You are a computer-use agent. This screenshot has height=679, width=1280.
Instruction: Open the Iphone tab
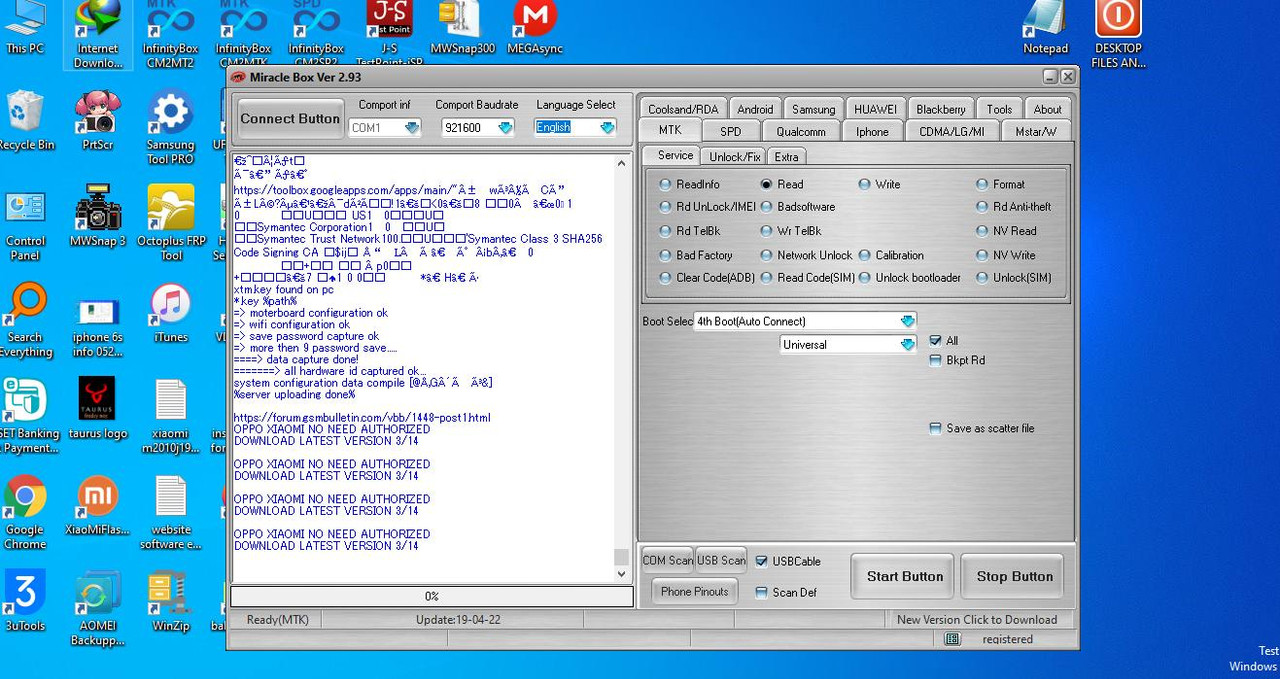click(872, 131)
